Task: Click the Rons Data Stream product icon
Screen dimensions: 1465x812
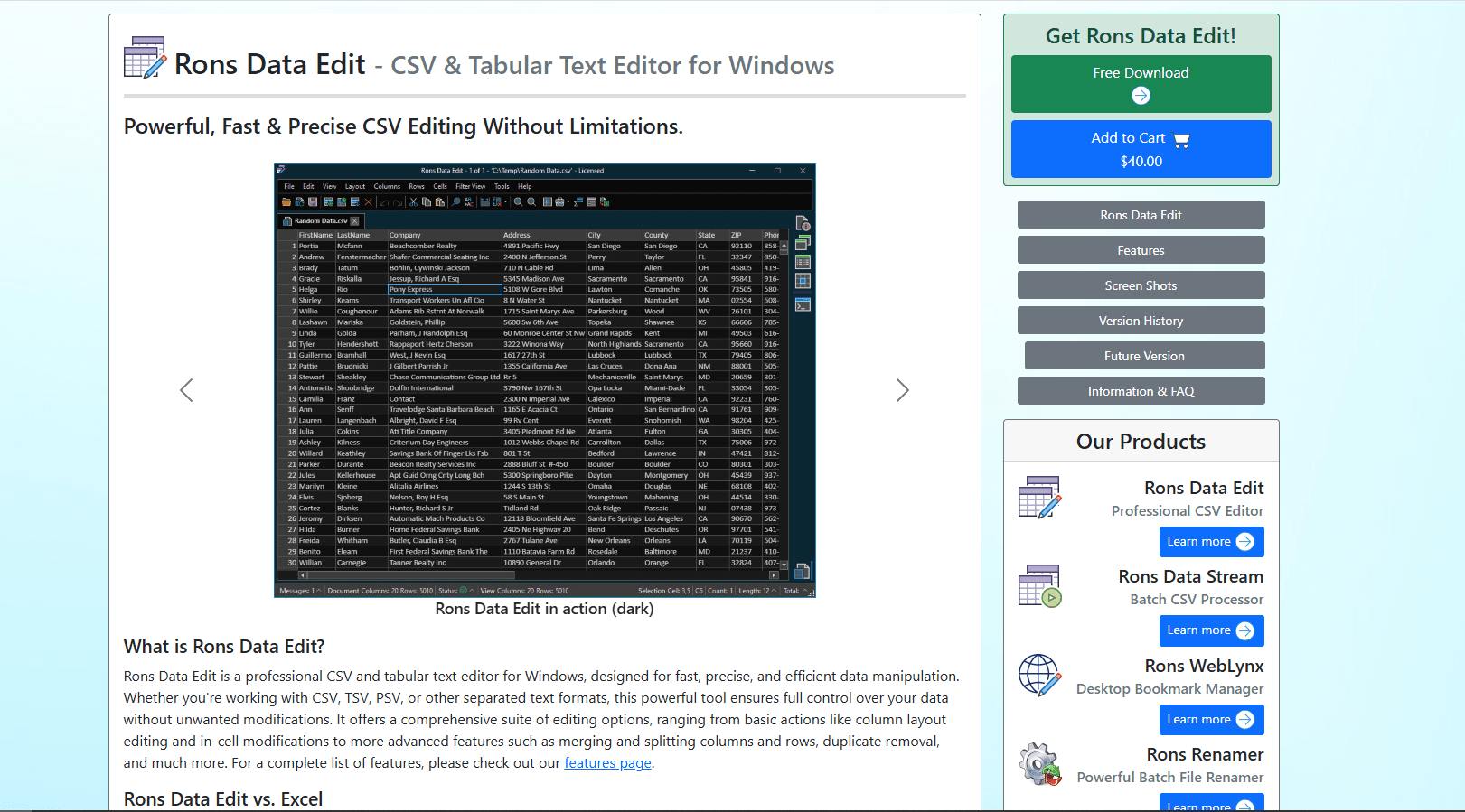Action: pos(1039,586)
